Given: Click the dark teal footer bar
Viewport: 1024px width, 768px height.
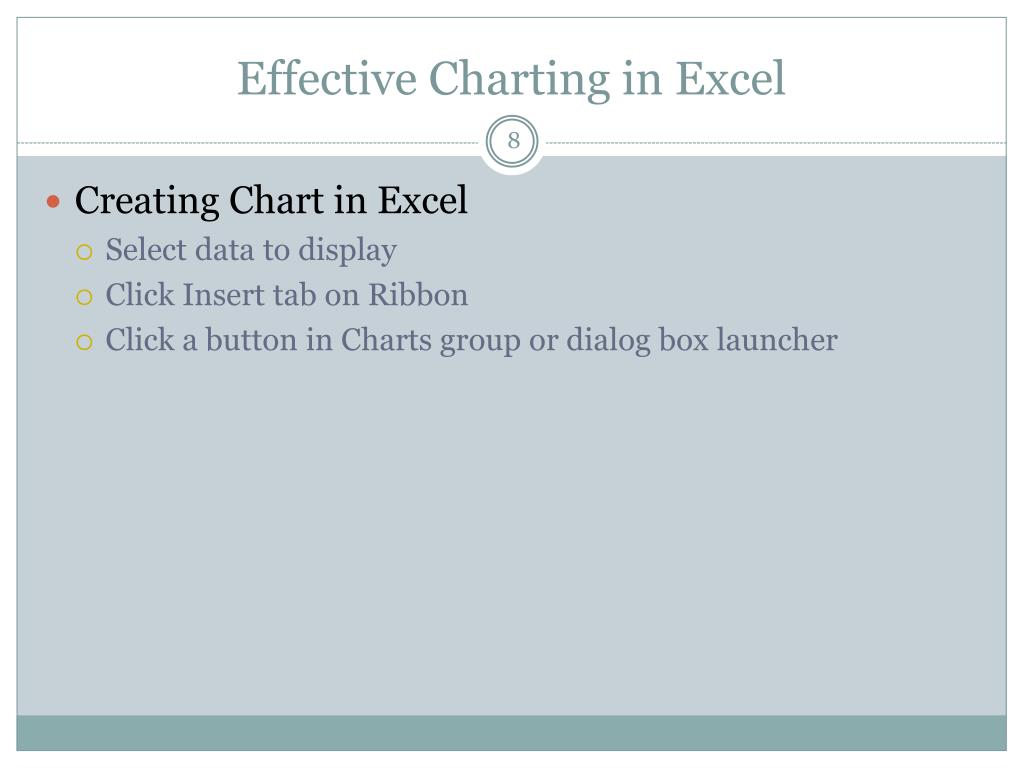Looking at the screenshot, I should click(x=511, y=733).
